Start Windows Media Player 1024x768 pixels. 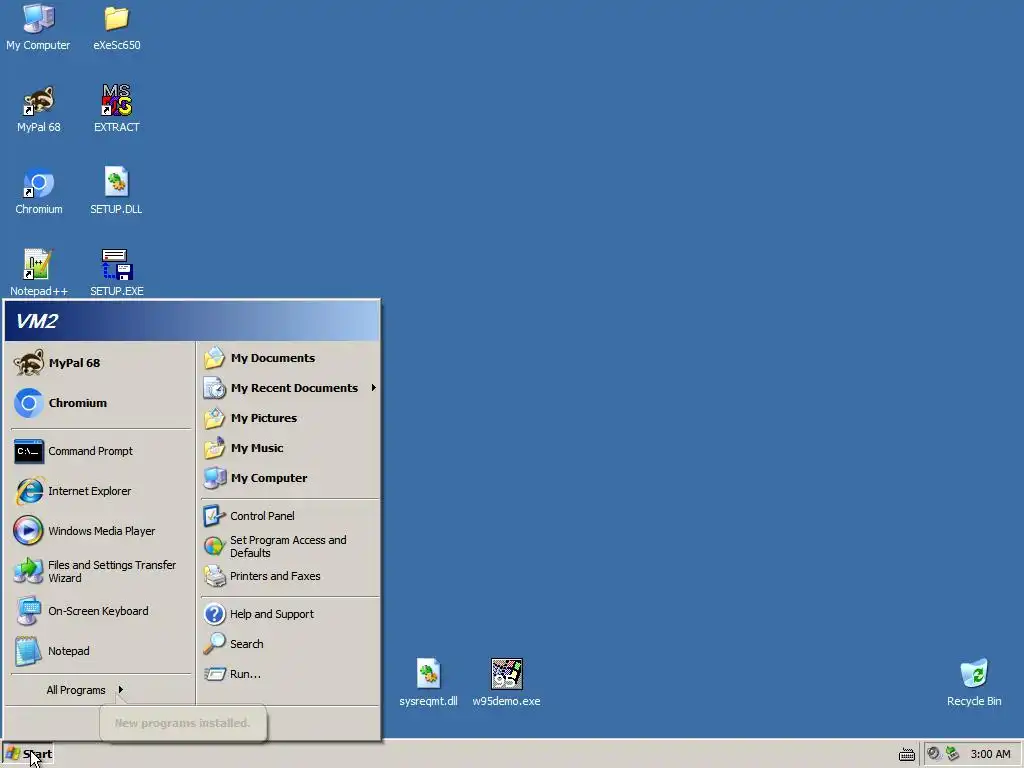[x=101, y=531]
